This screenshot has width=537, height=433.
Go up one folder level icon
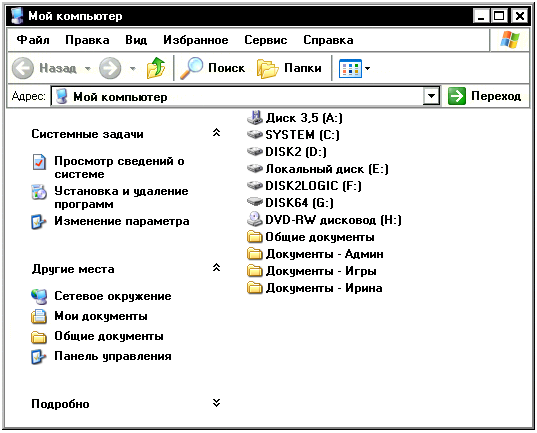coord(156,68)
